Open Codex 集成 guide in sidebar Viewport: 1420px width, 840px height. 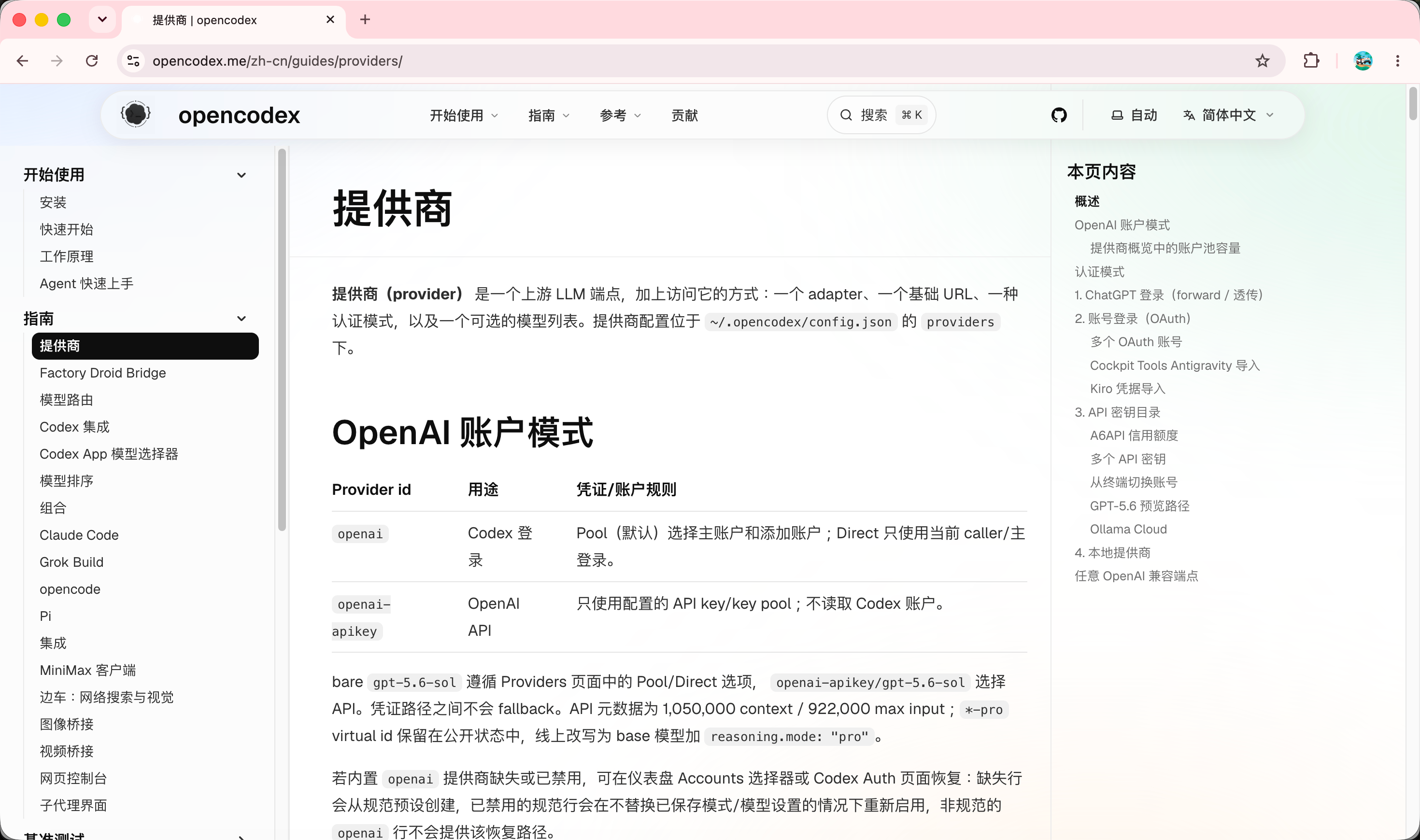74,427
